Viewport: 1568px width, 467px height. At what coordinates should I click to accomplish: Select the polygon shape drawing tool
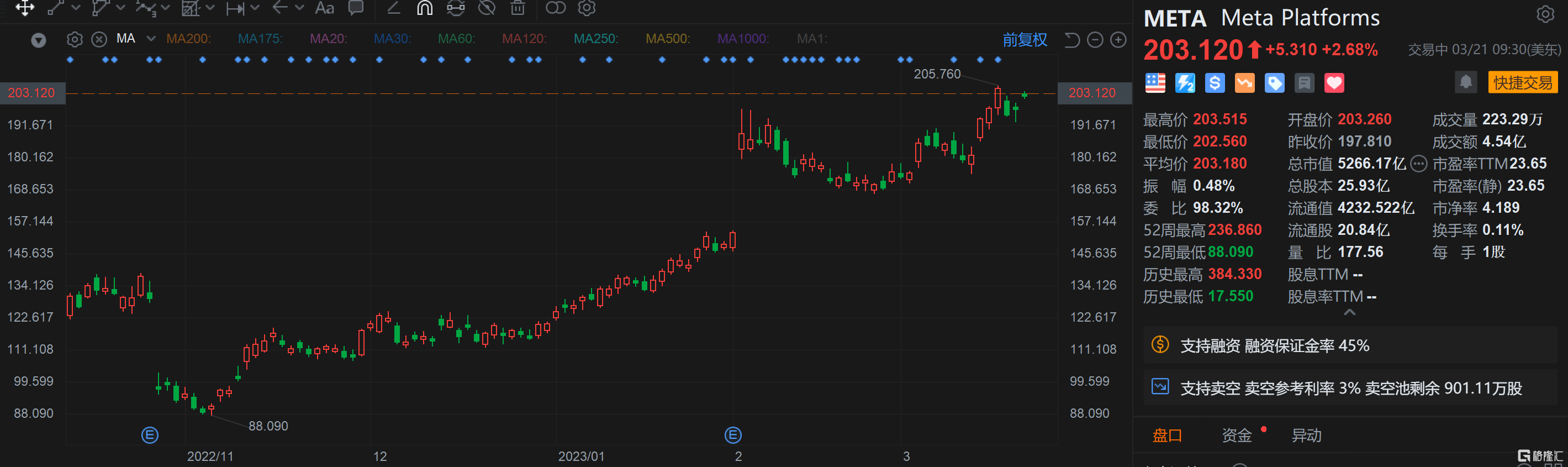click(100, 8)
